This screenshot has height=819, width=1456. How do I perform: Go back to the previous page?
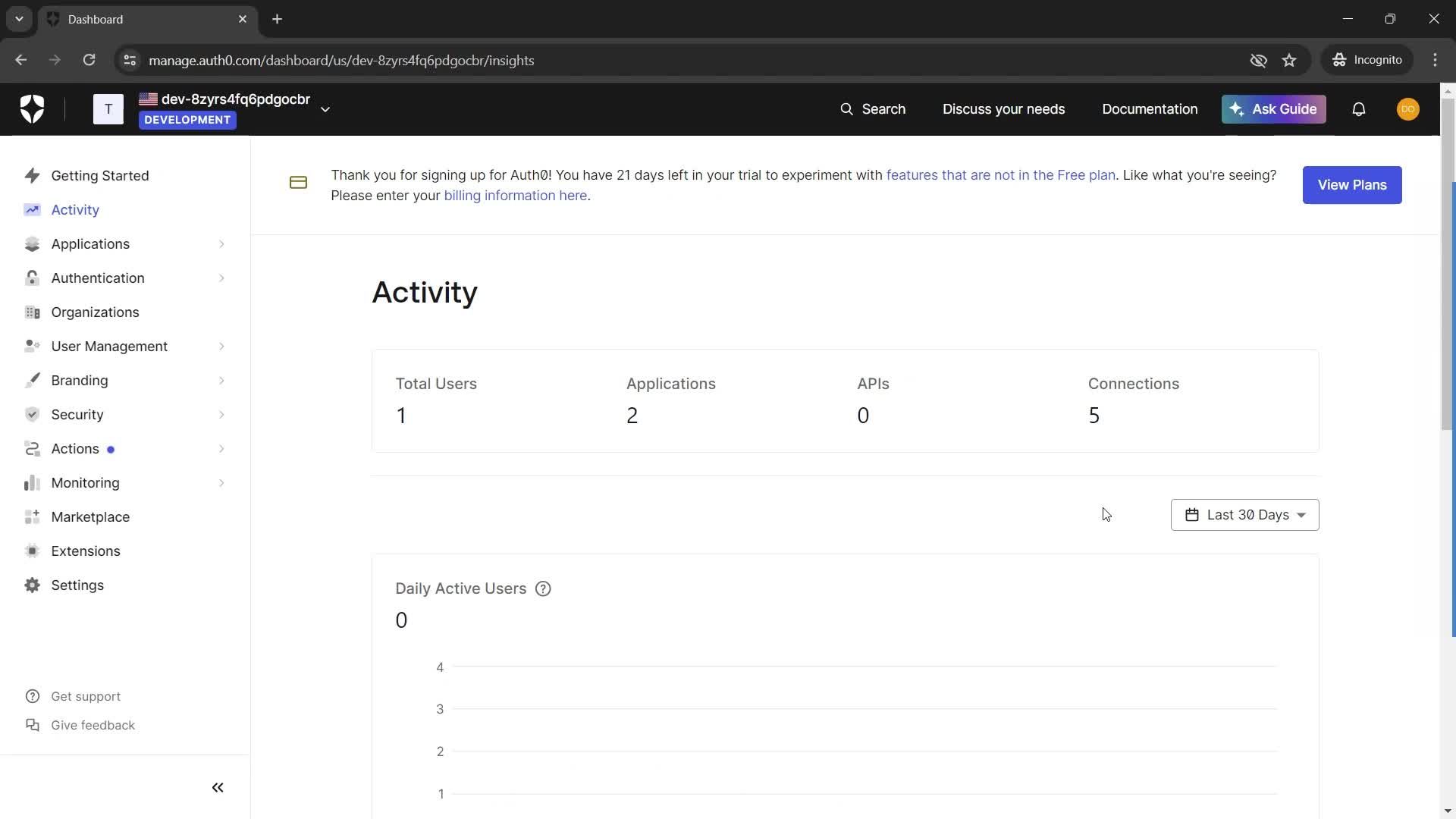tap(20, 60)
